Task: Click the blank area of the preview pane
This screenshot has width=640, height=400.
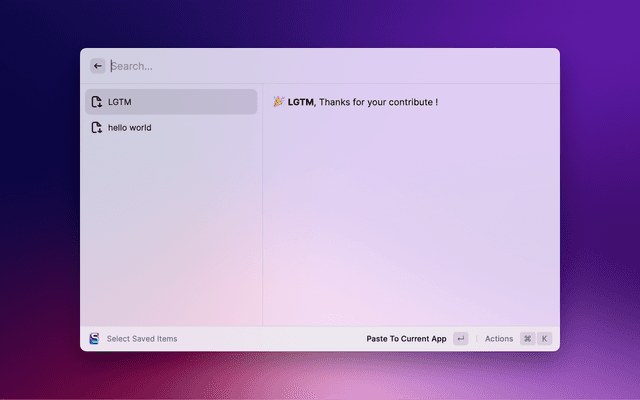Action: point(410,220)
